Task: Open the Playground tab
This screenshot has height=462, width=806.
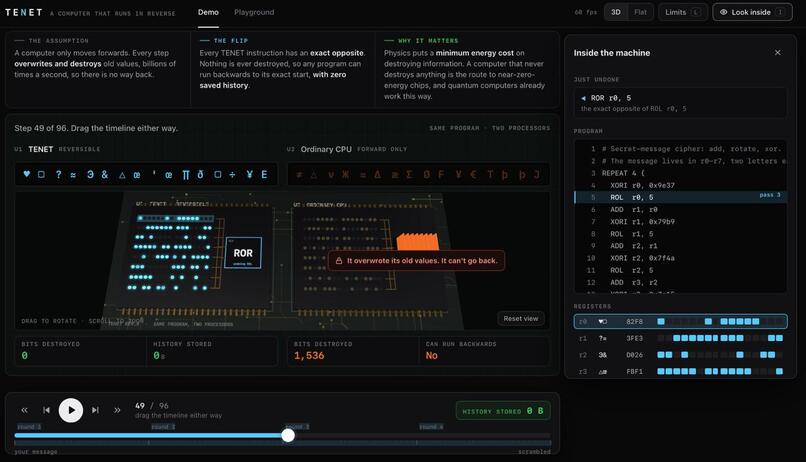Action: coord(254,12)
